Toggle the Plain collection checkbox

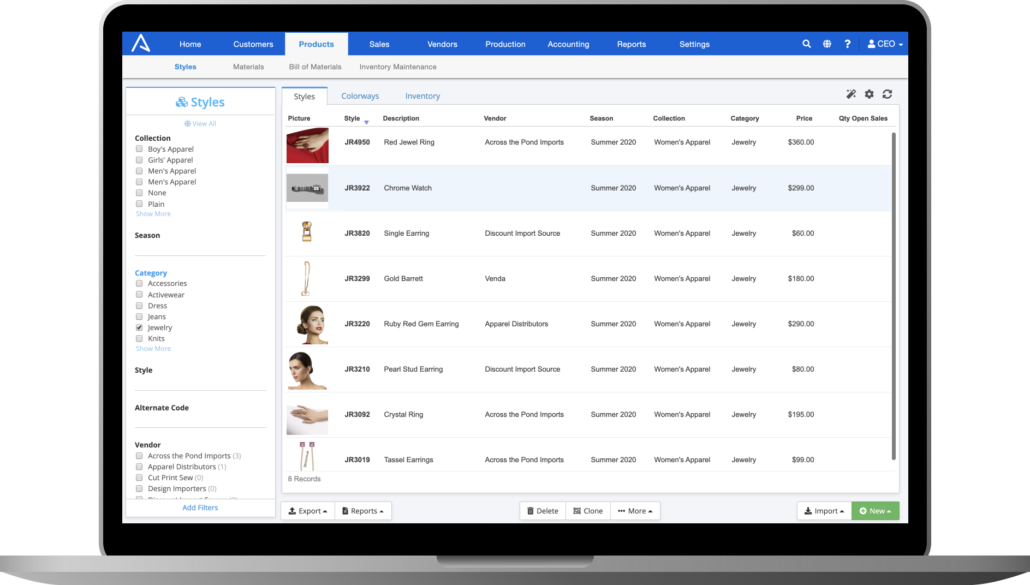[139, 204]
